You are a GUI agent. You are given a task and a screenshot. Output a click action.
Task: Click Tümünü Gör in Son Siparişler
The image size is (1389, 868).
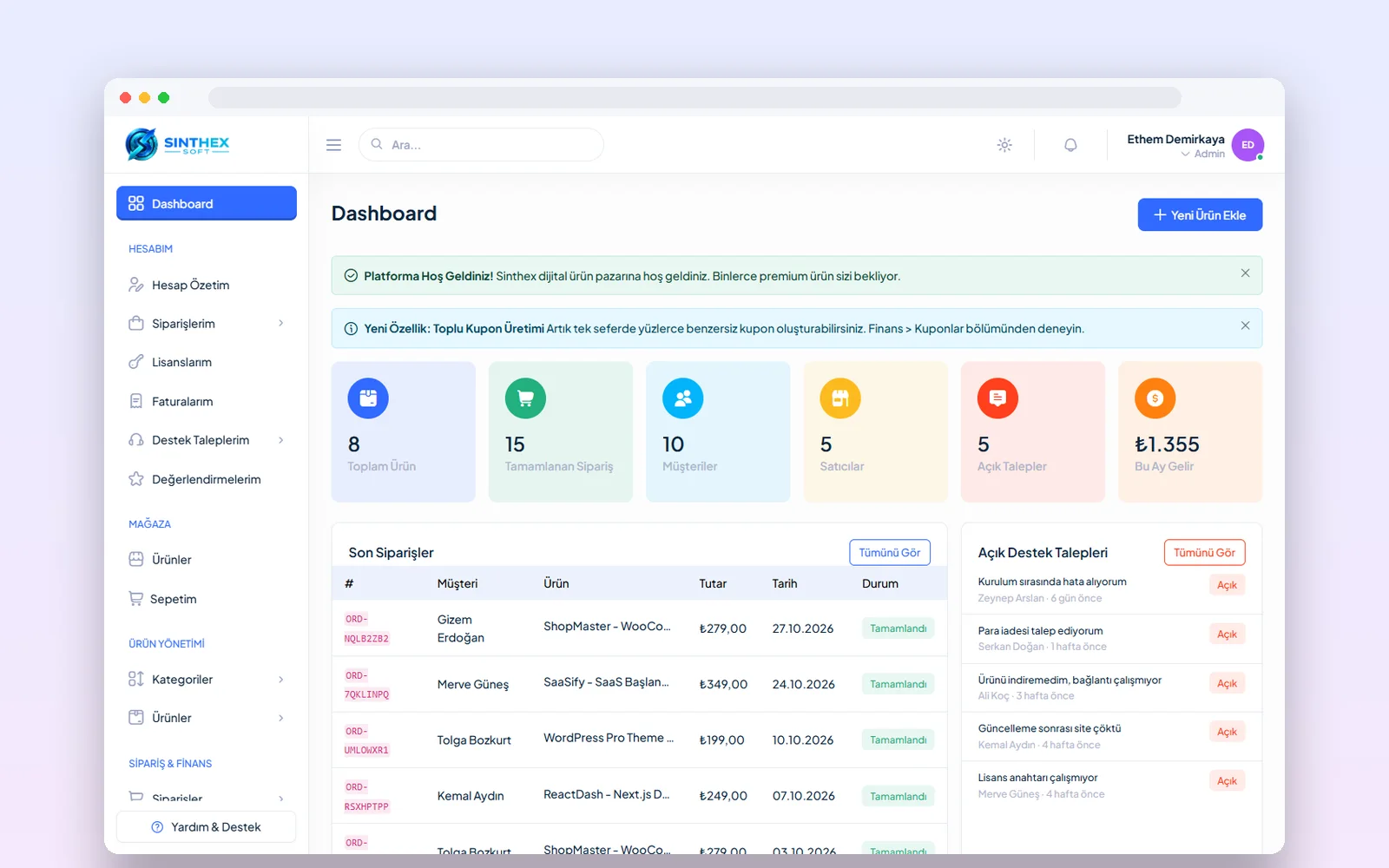coord(890,552)
